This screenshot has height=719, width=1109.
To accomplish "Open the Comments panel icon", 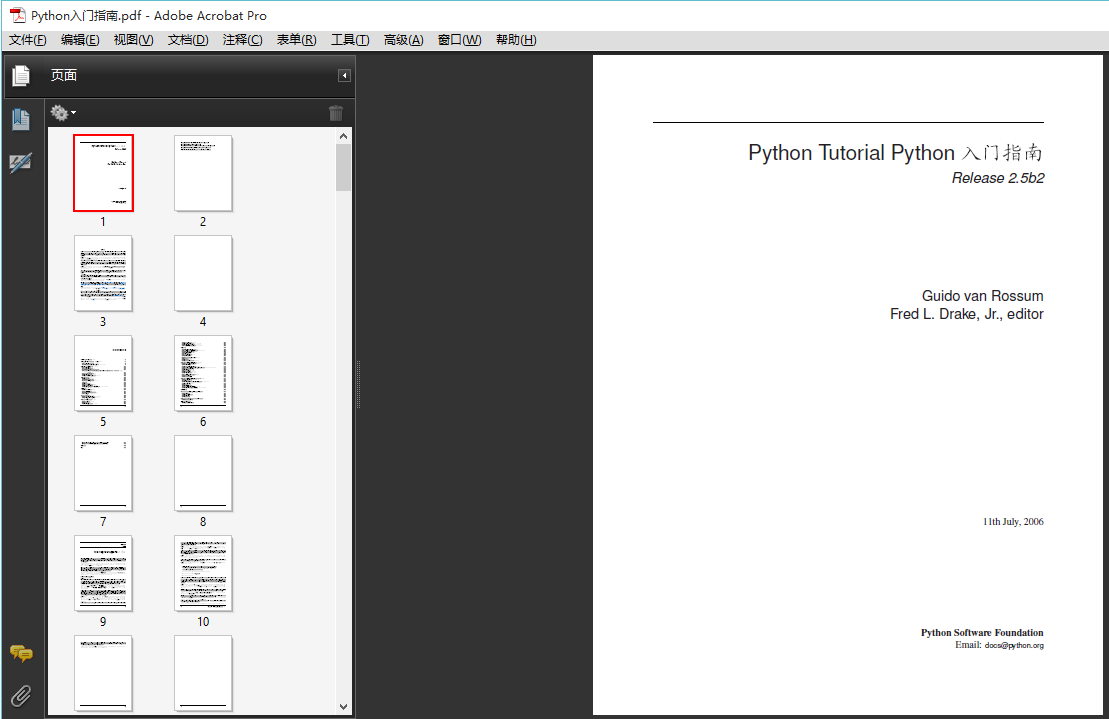I will pyautogui.click(x=21, y=653).
